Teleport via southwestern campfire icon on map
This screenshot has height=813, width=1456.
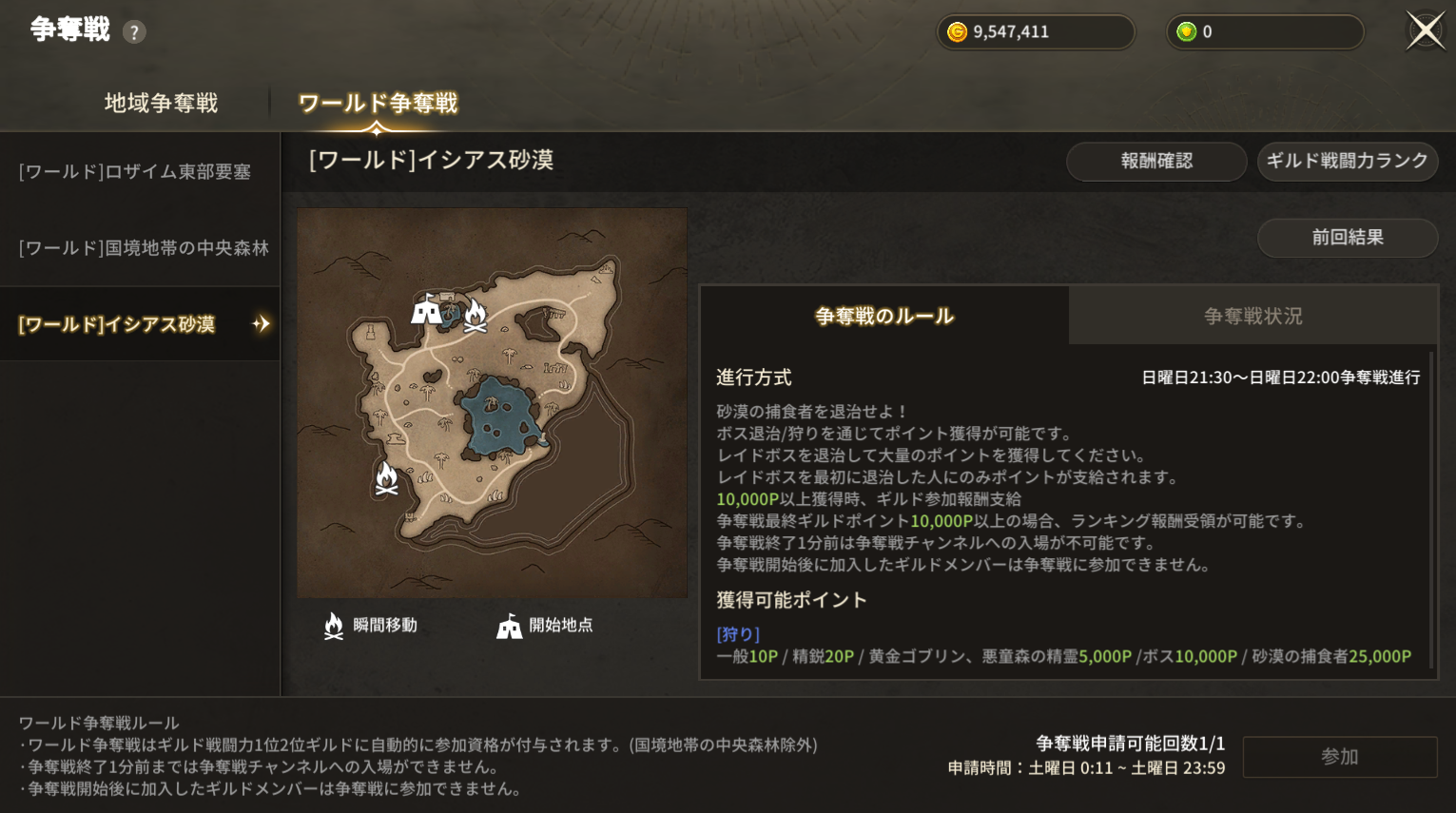(x=386, y=478)
